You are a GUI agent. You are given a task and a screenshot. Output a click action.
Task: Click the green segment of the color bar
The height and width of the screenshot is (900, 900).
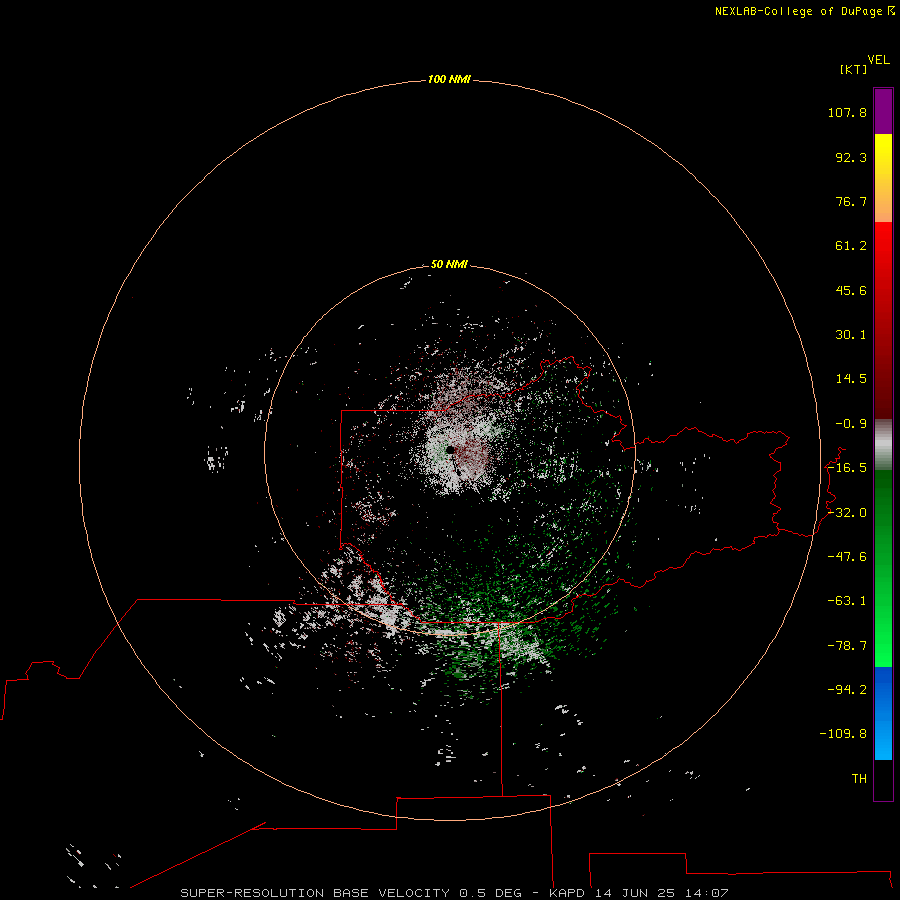tap(883, 568)
